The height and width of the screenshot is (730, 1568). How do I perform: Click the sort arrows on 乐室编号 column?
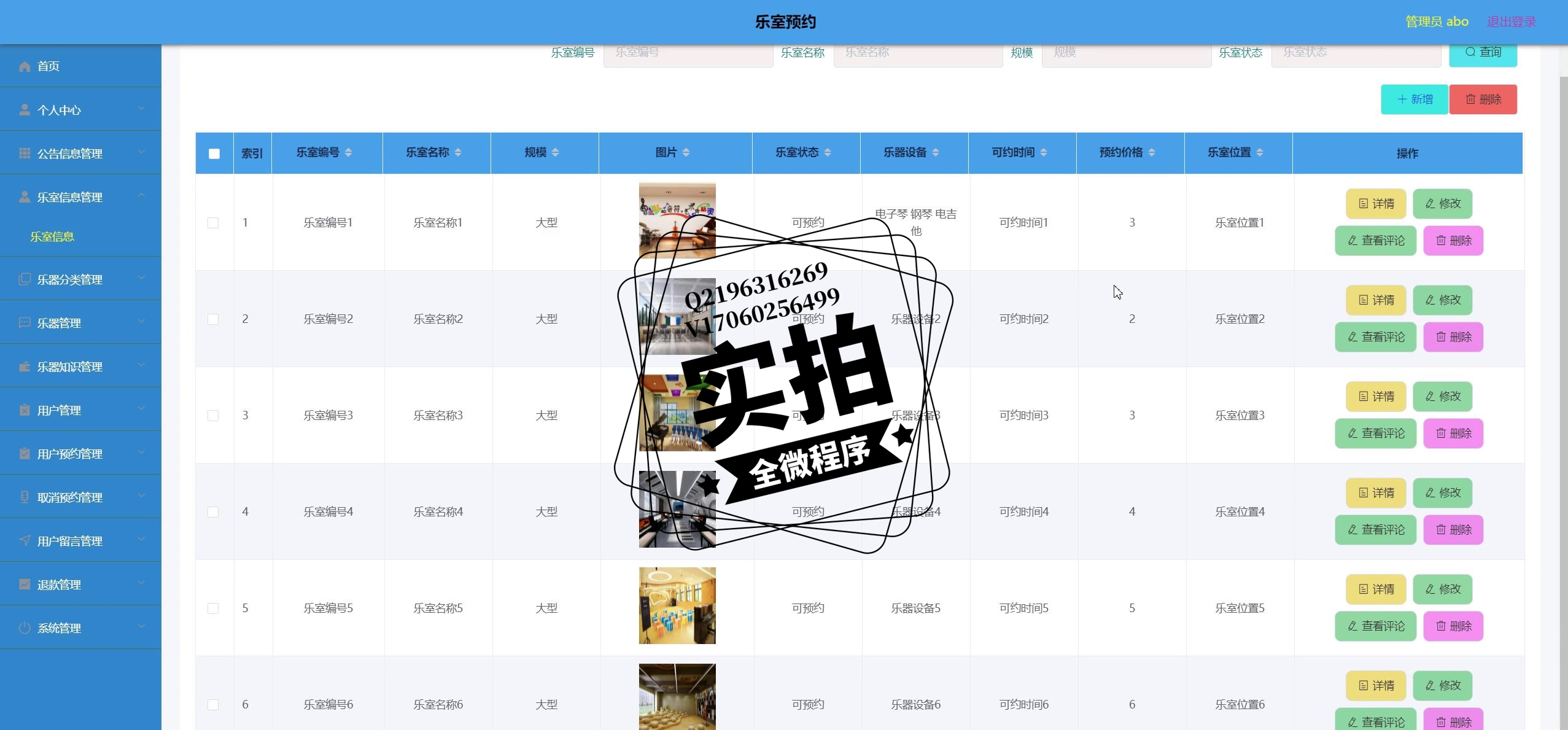coord(348,152)
